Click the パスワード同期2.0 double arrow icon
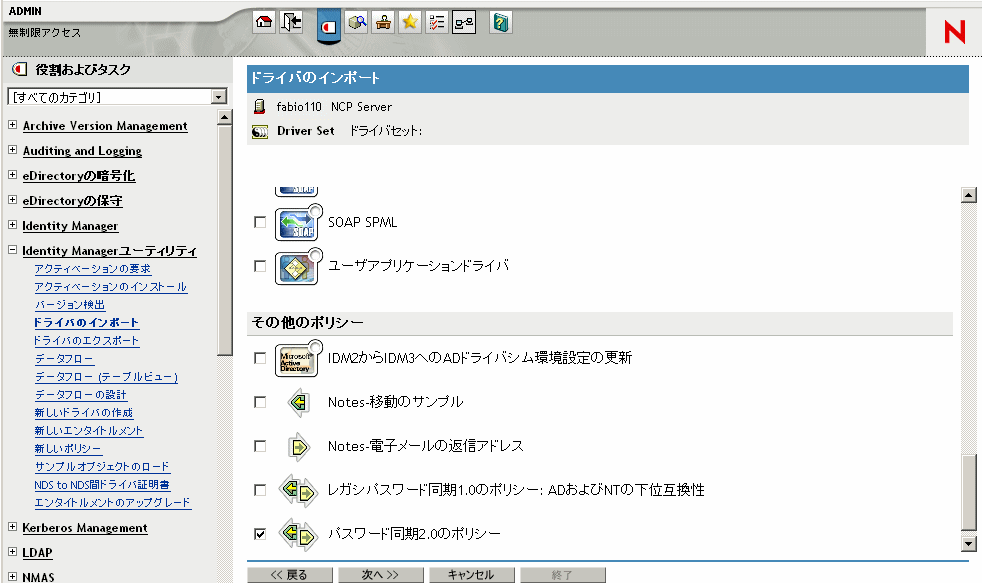 coord(298,534)
